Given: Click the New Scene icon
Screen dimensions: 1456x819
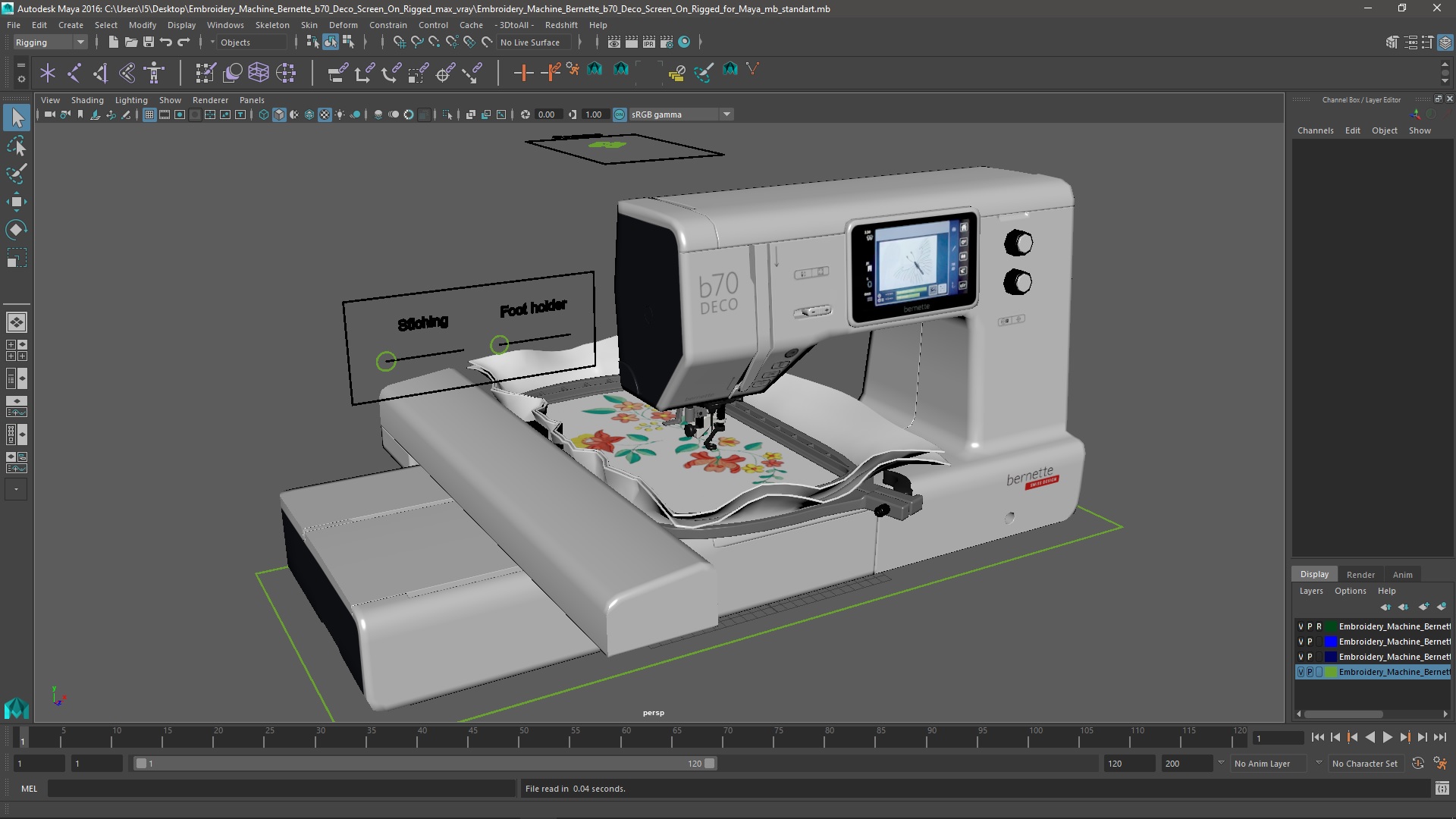Looking at the screenshot, I should click(113, 42).
